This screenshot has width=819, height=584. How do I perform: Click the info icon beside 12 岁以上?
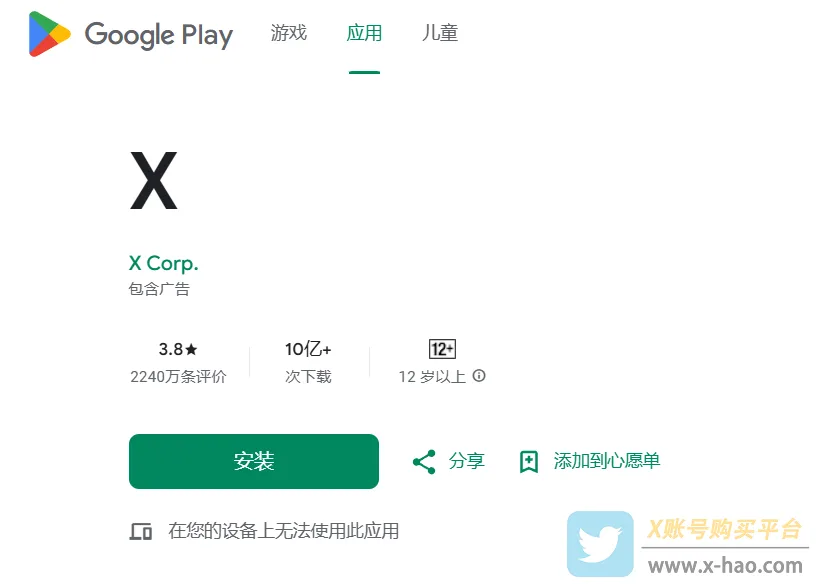click(x=479, y=376)
